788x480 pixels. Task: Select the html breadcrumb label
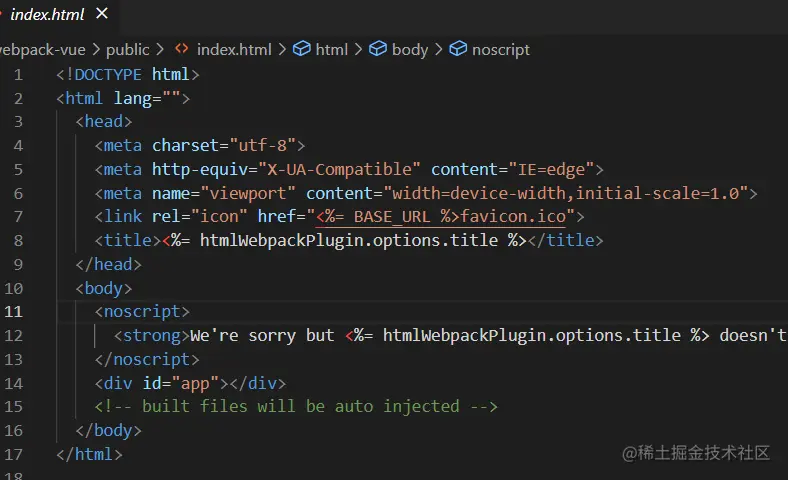(x=332, y=49)
